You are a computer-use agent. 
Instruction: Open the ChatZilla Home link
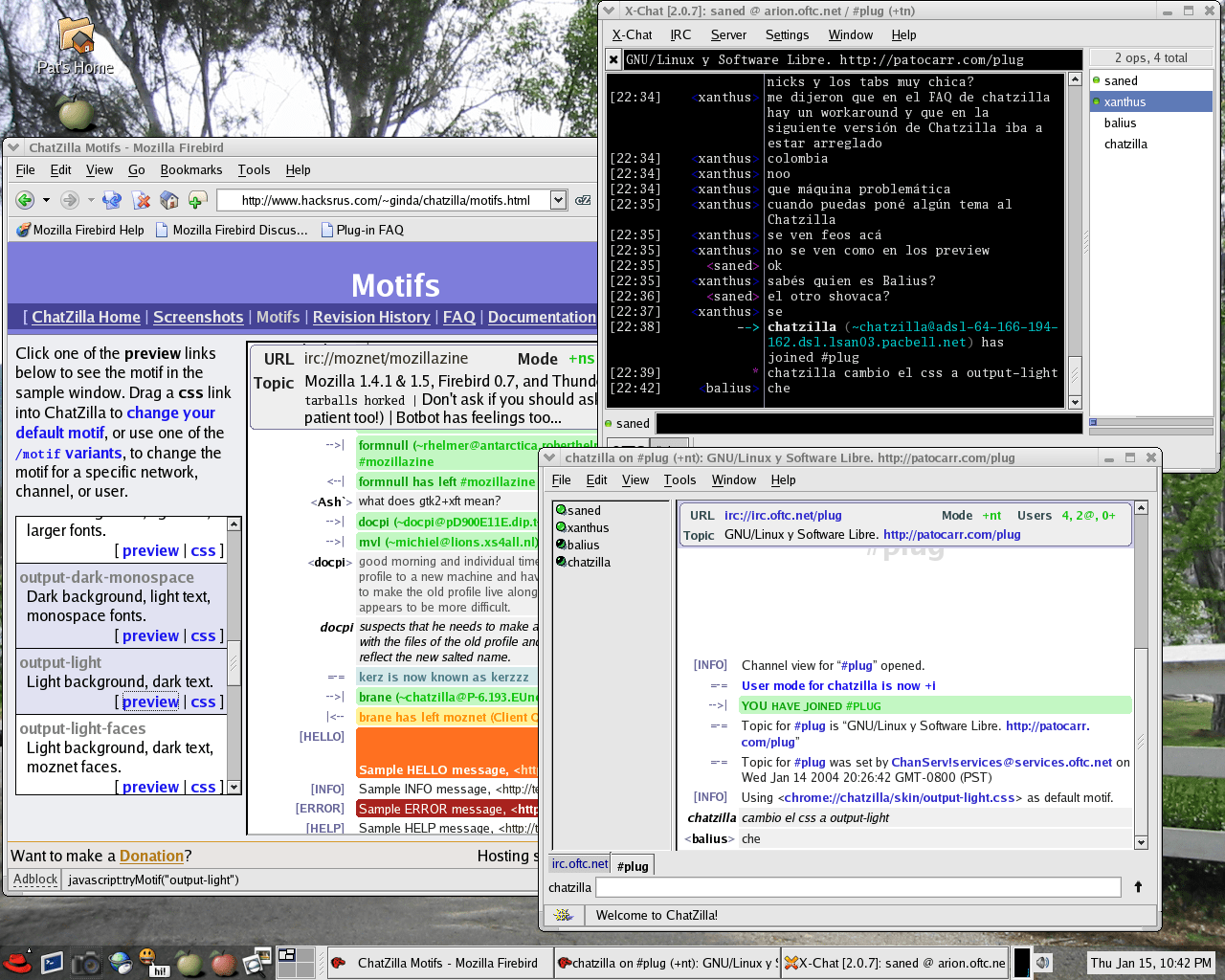pyautogui.click(x=86, y=317)
